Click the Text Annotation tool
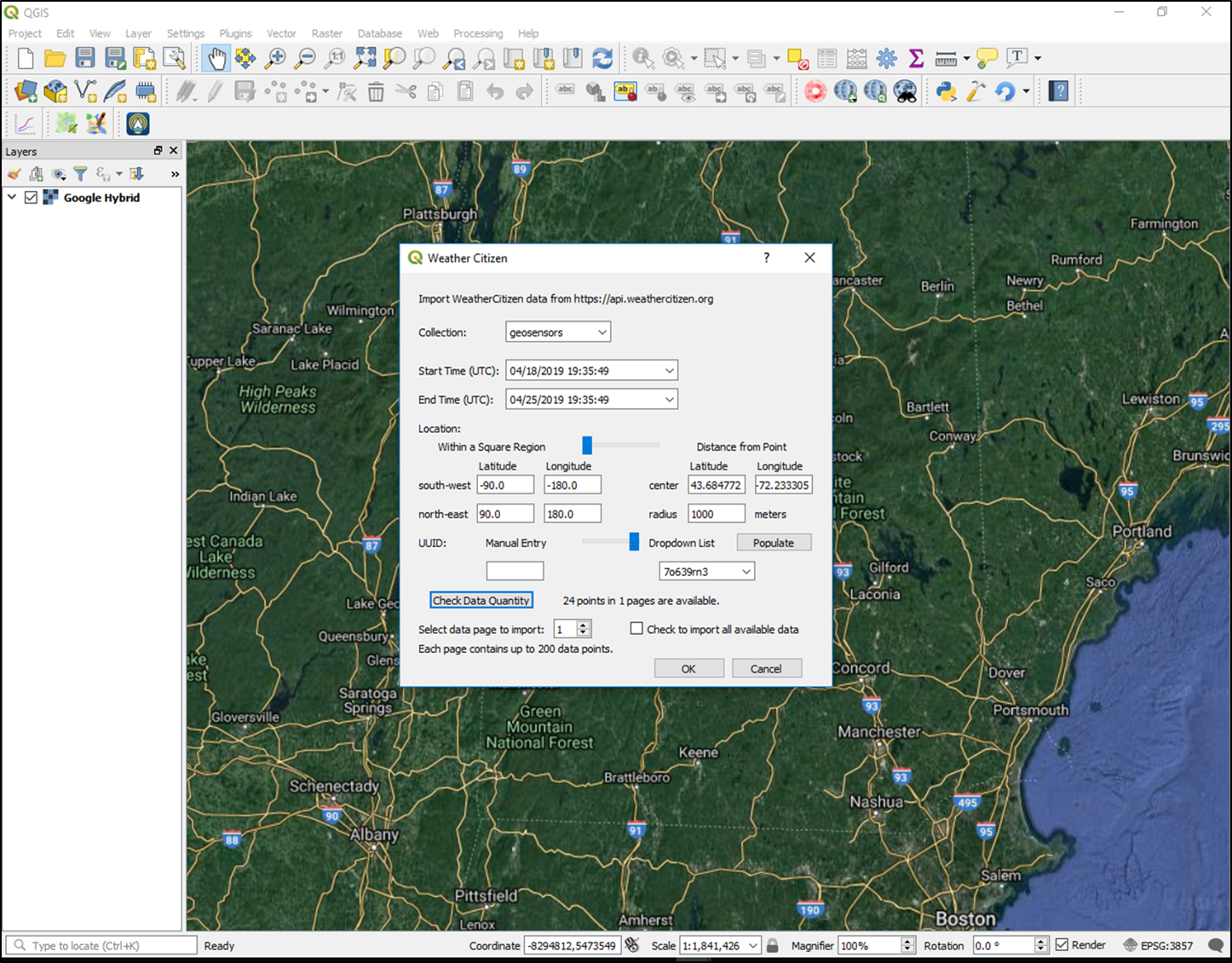 pyautogui.click(x=1016, y=58)
